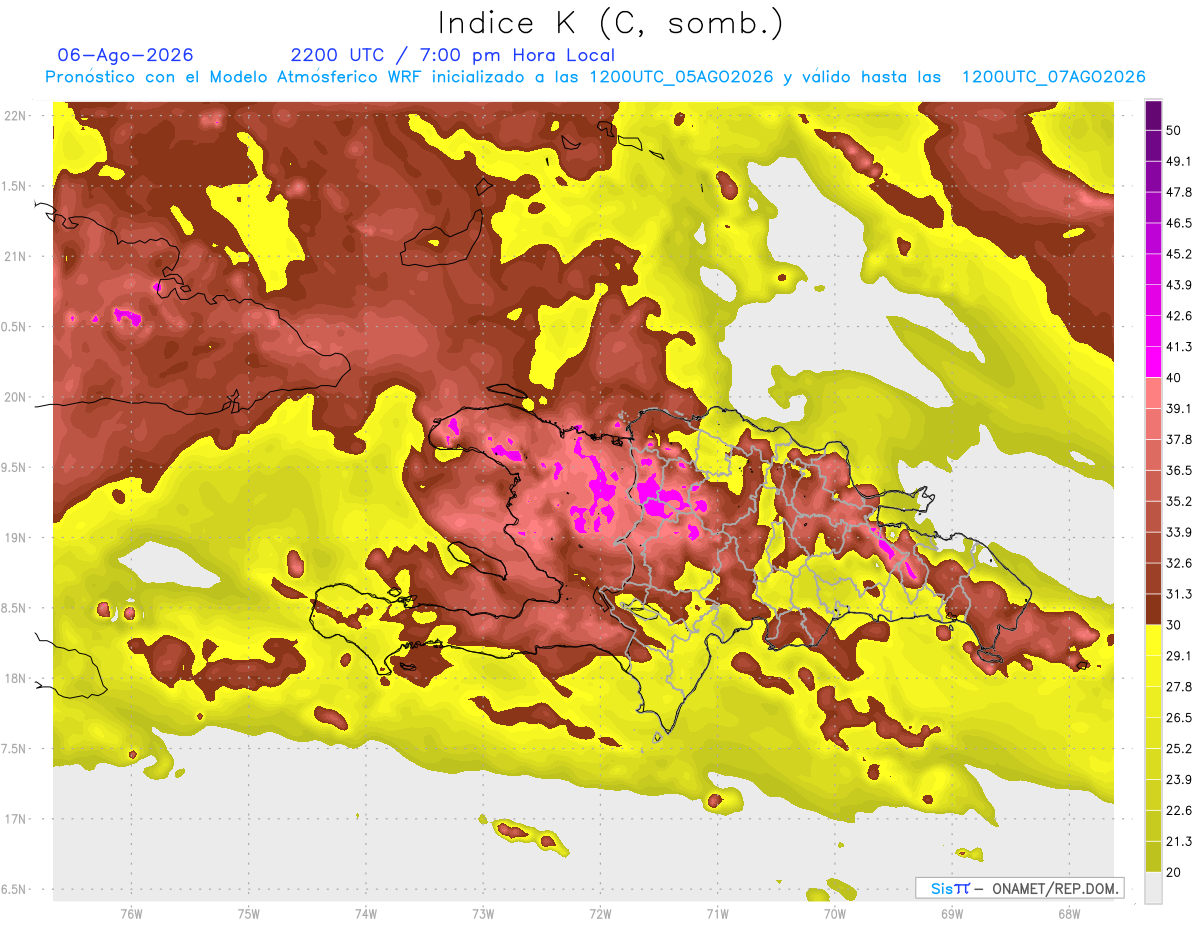
Task: Click the colorbar value '25.2'
Action: point(1179,749)
